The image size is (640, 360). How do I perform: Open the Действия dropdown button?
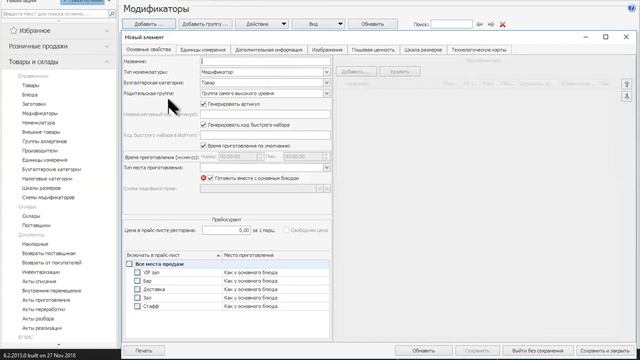(x=262, y=24)
